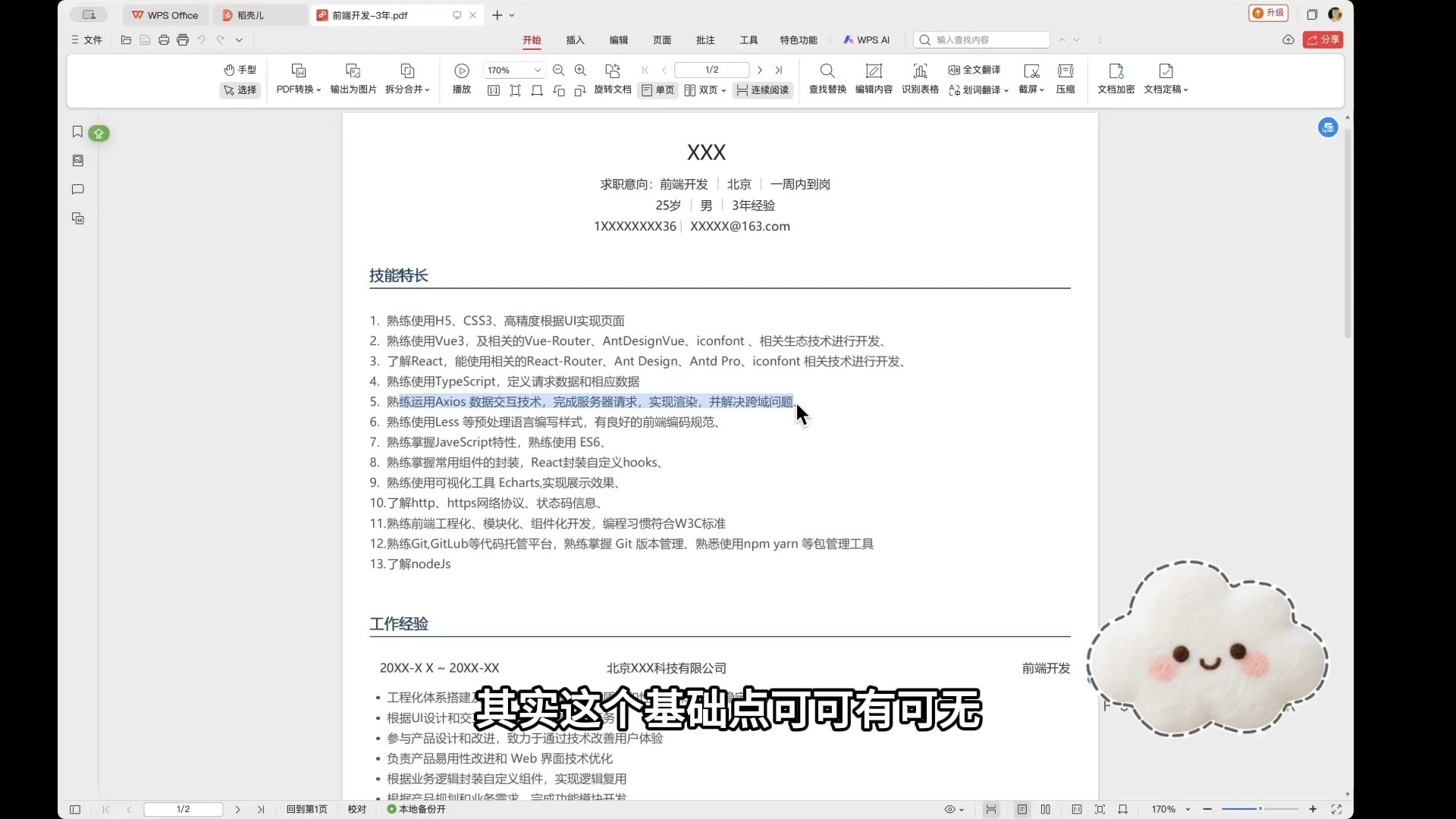Rotate page counterclockwise icon
This screenshot has height=819, width=1456.
[x=559, y=90]
